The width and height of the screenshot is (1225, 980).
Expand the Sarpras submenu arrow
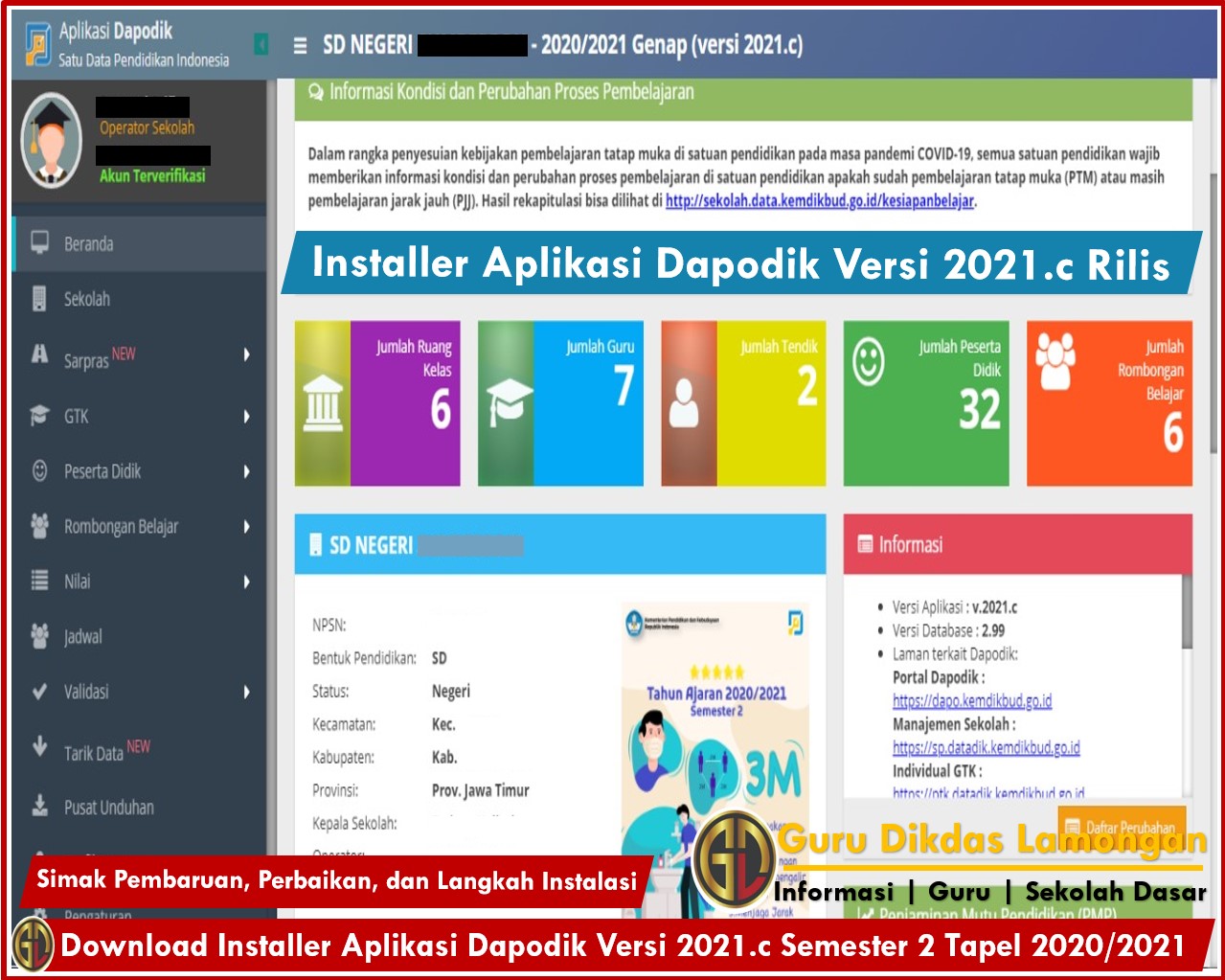(246, 354)
